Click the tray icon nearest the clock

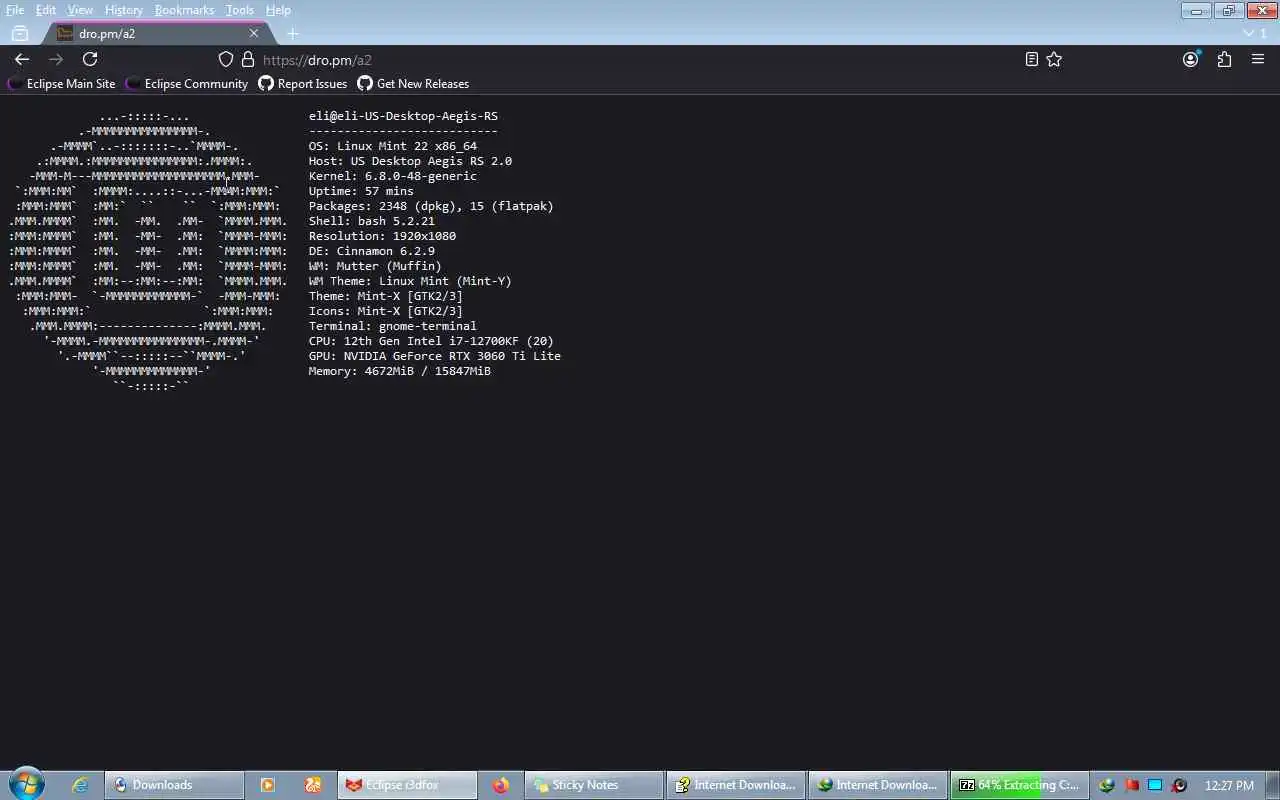[x=1179, y=785]
